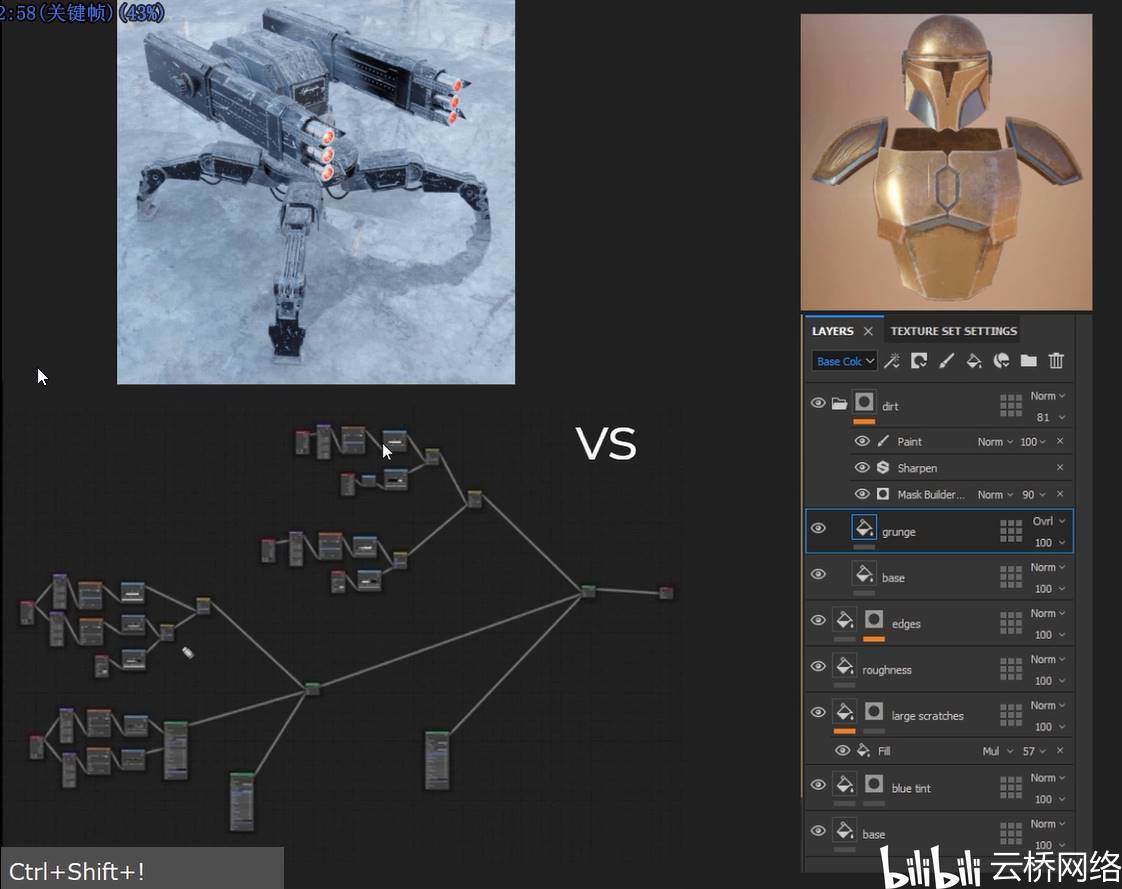
Task: Create a new folder in Layers toolbar
Action: click(1028, 361)
